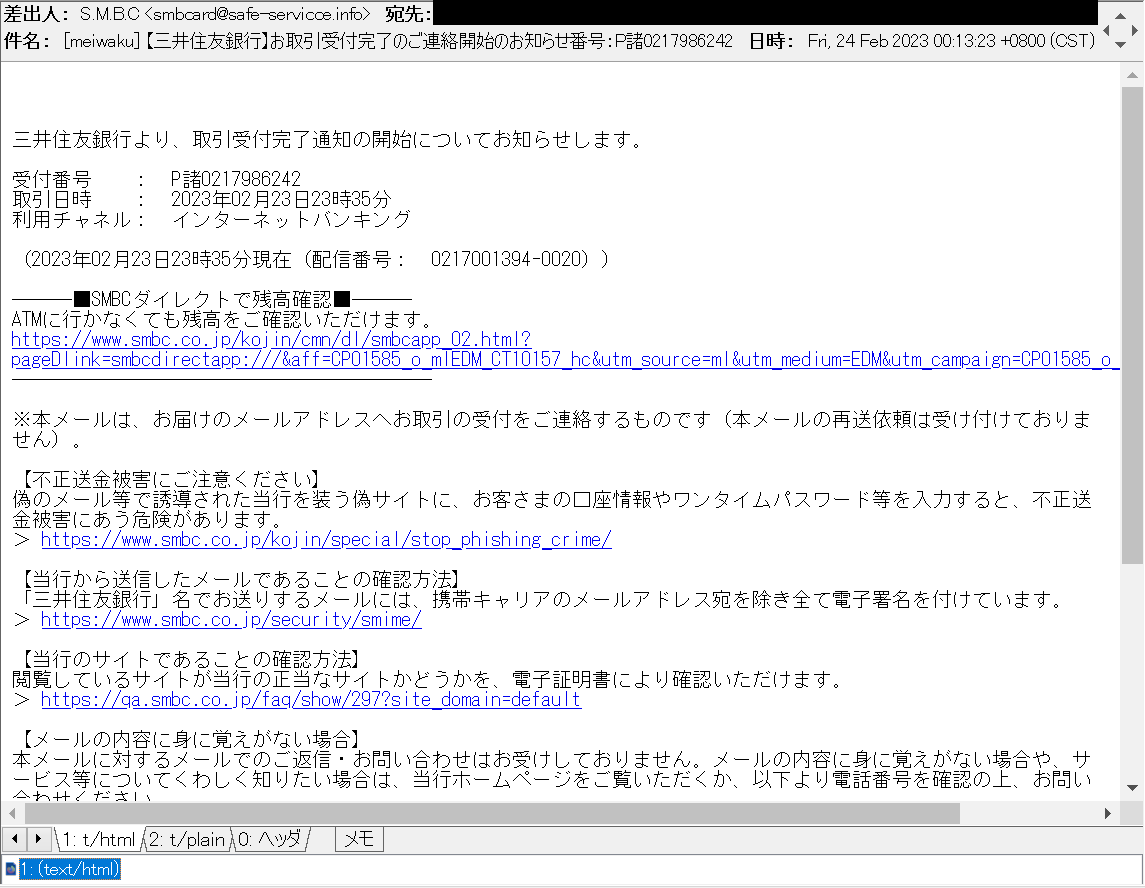This screenshot has width=1145, height=888.
Task: Click header down arrow icon
Action: click(1120, 45)
